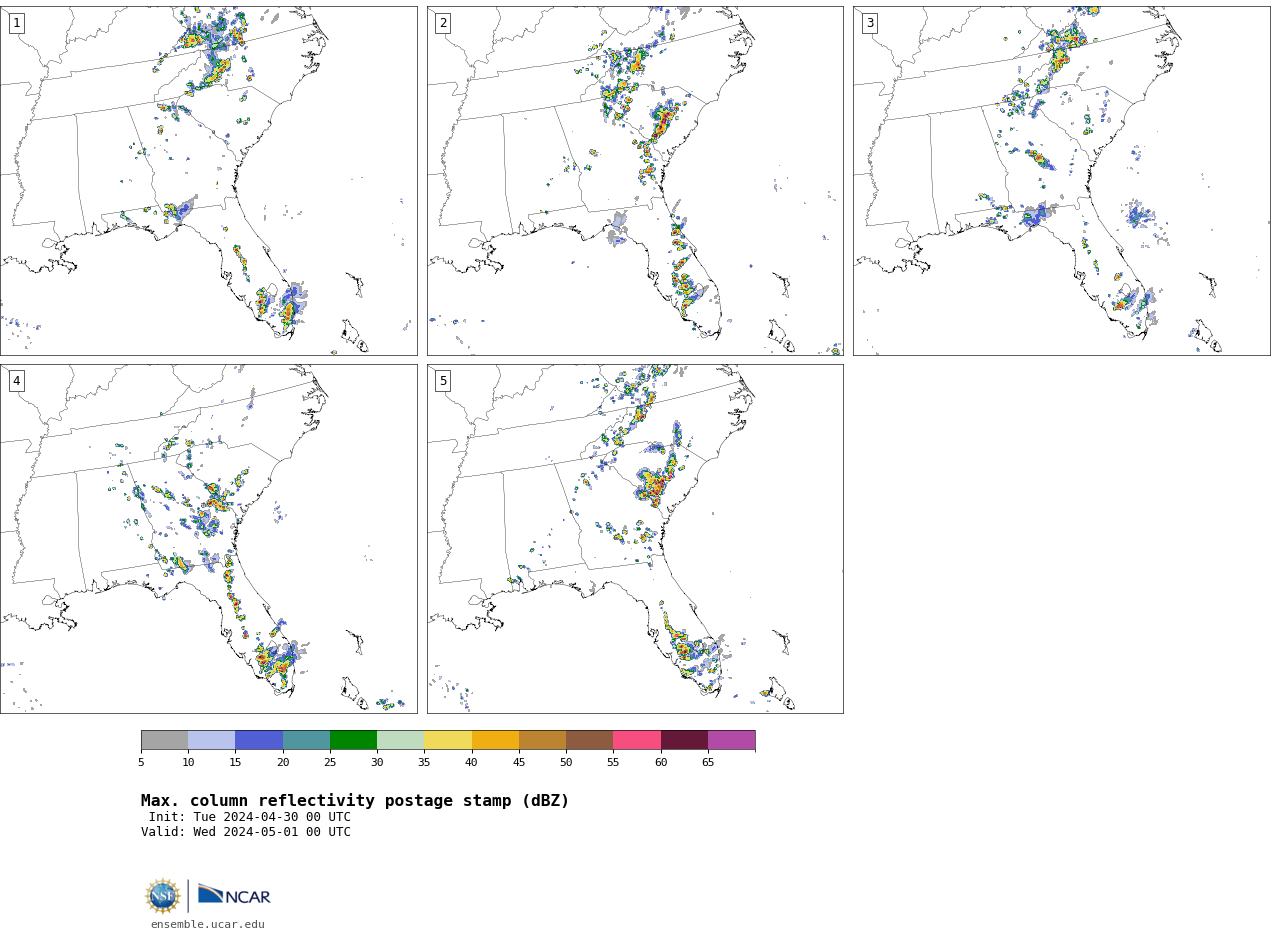Open ensemble member 5 reflectivity map
The height and width of the screenshot is (936, 1280).
click(x=635, y=539)
